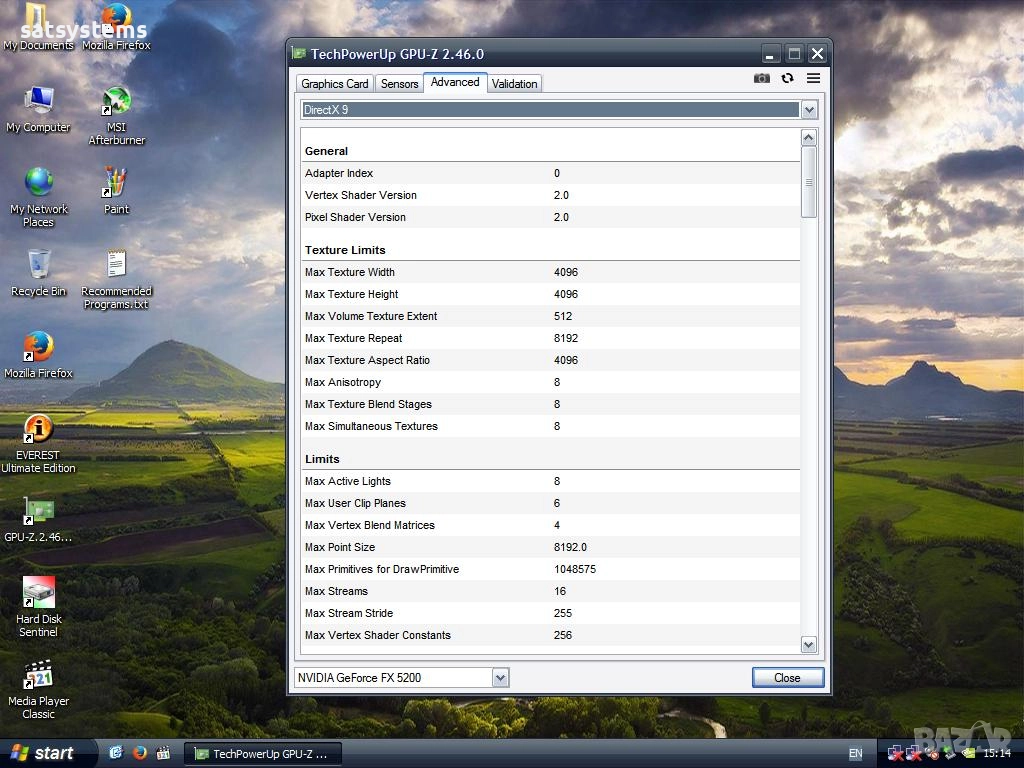Image resolution: width=1024 pixels, height=768 pixels.
Task: Click Firefox icon in quick launch bar
Action: point(140,753)
